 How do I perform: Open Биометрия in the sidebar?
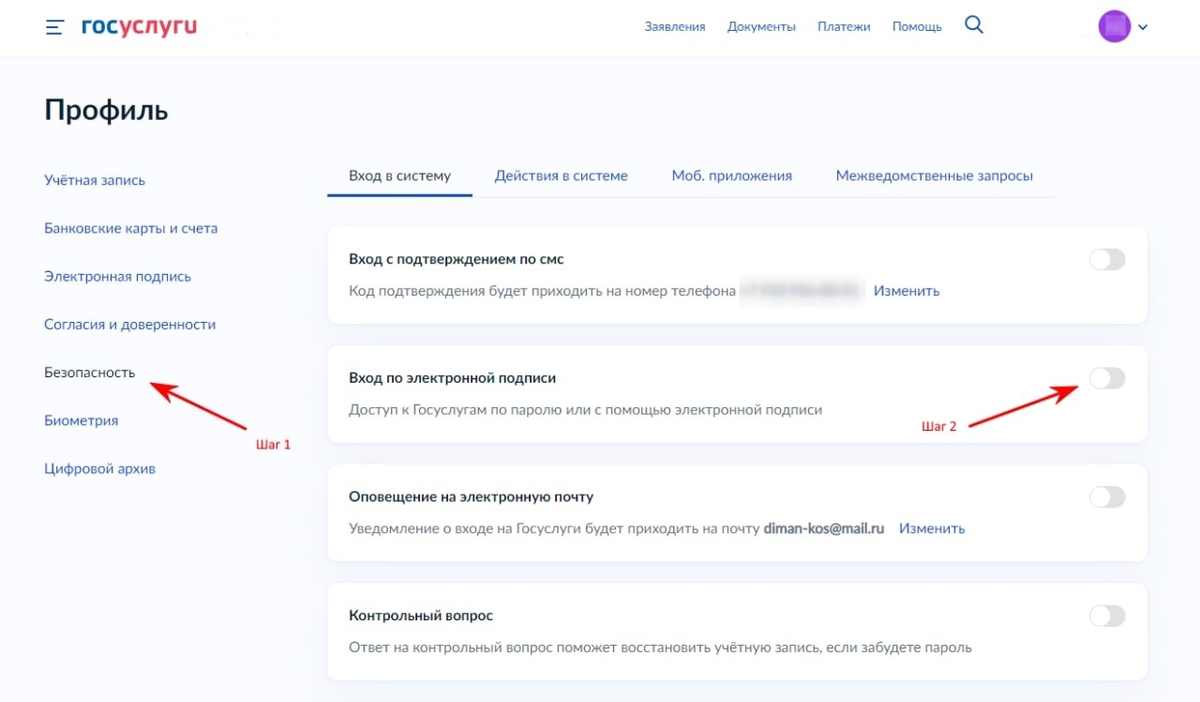coord(81,420)
